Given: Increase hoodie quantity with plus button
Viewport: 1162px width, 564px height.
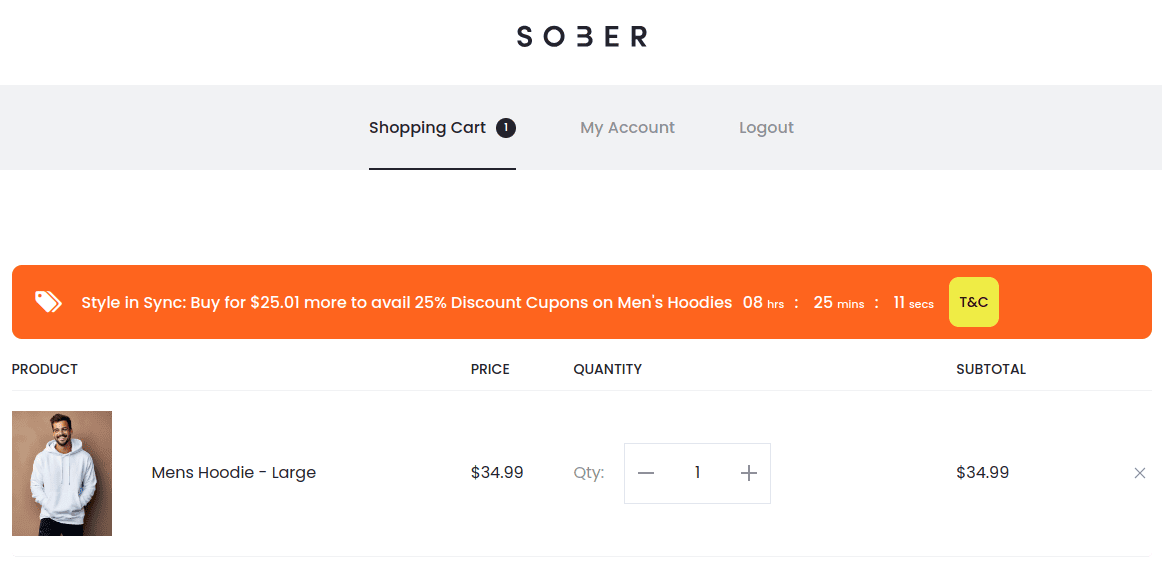Looking at the screenshot, I should 748,473.
